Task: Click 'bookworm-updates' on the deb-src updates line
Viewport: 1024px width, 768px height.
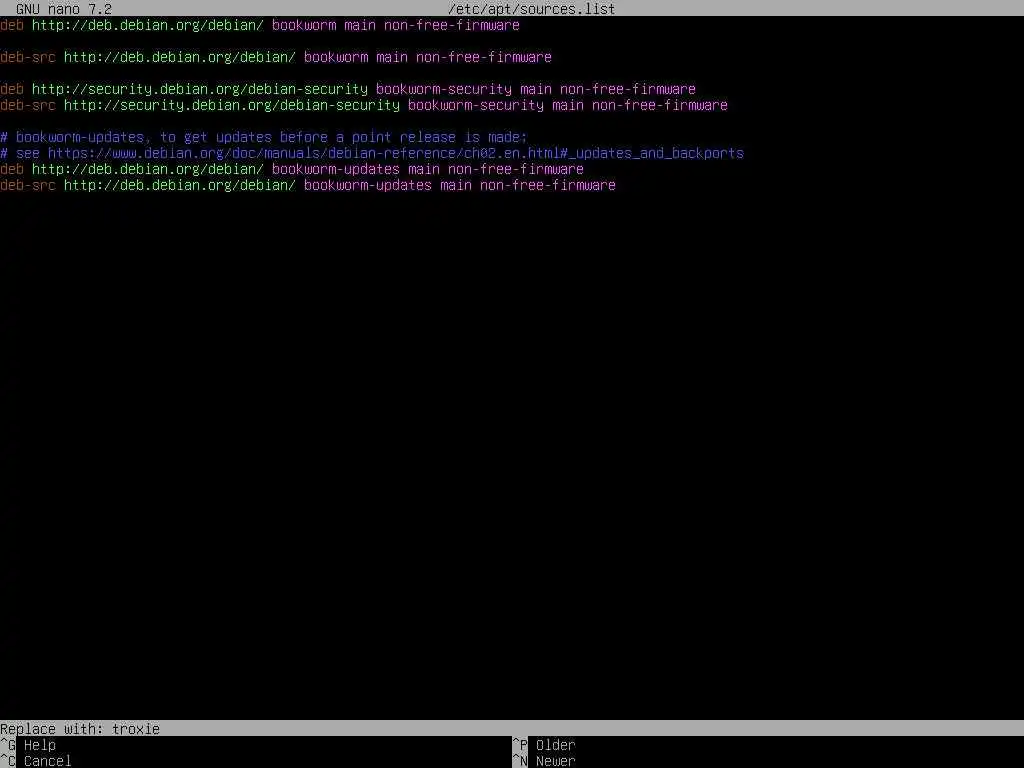Action: tap(368, 185)
